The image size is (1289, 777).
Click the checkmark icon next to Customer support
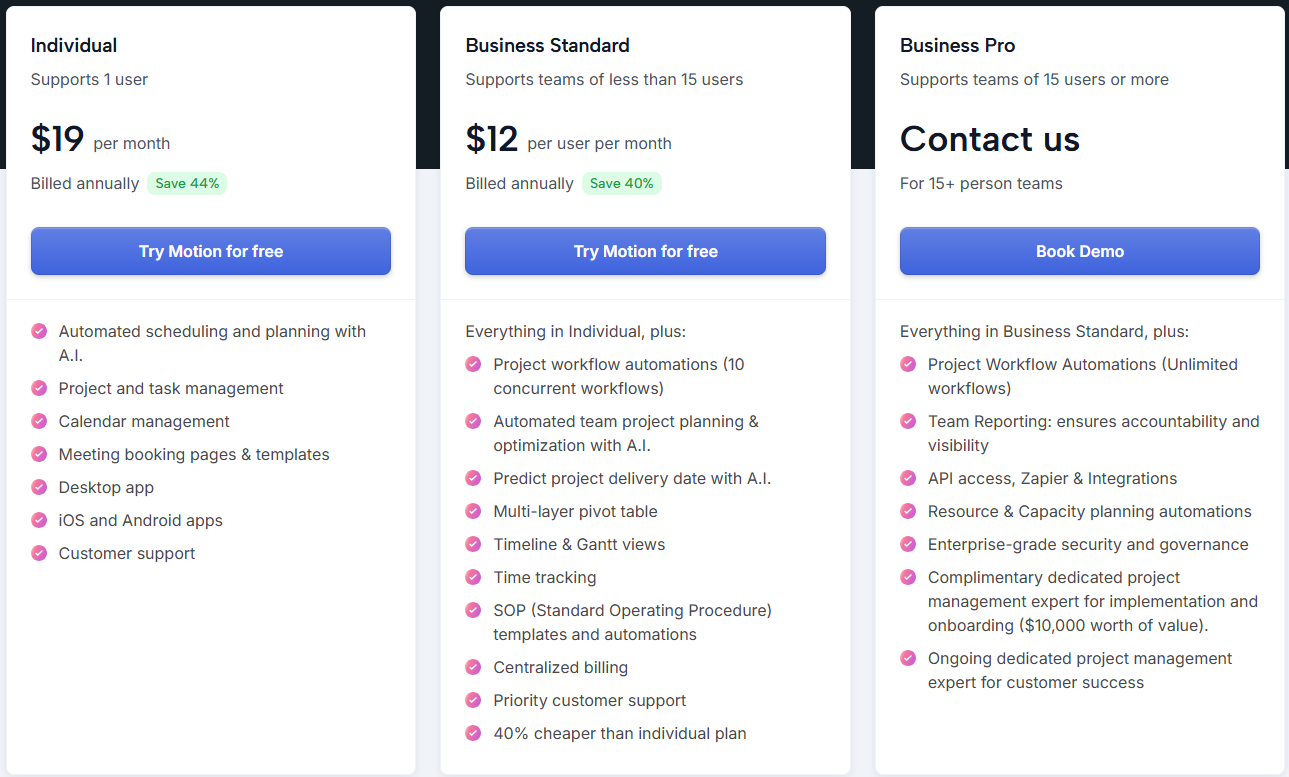pos(39,553)
